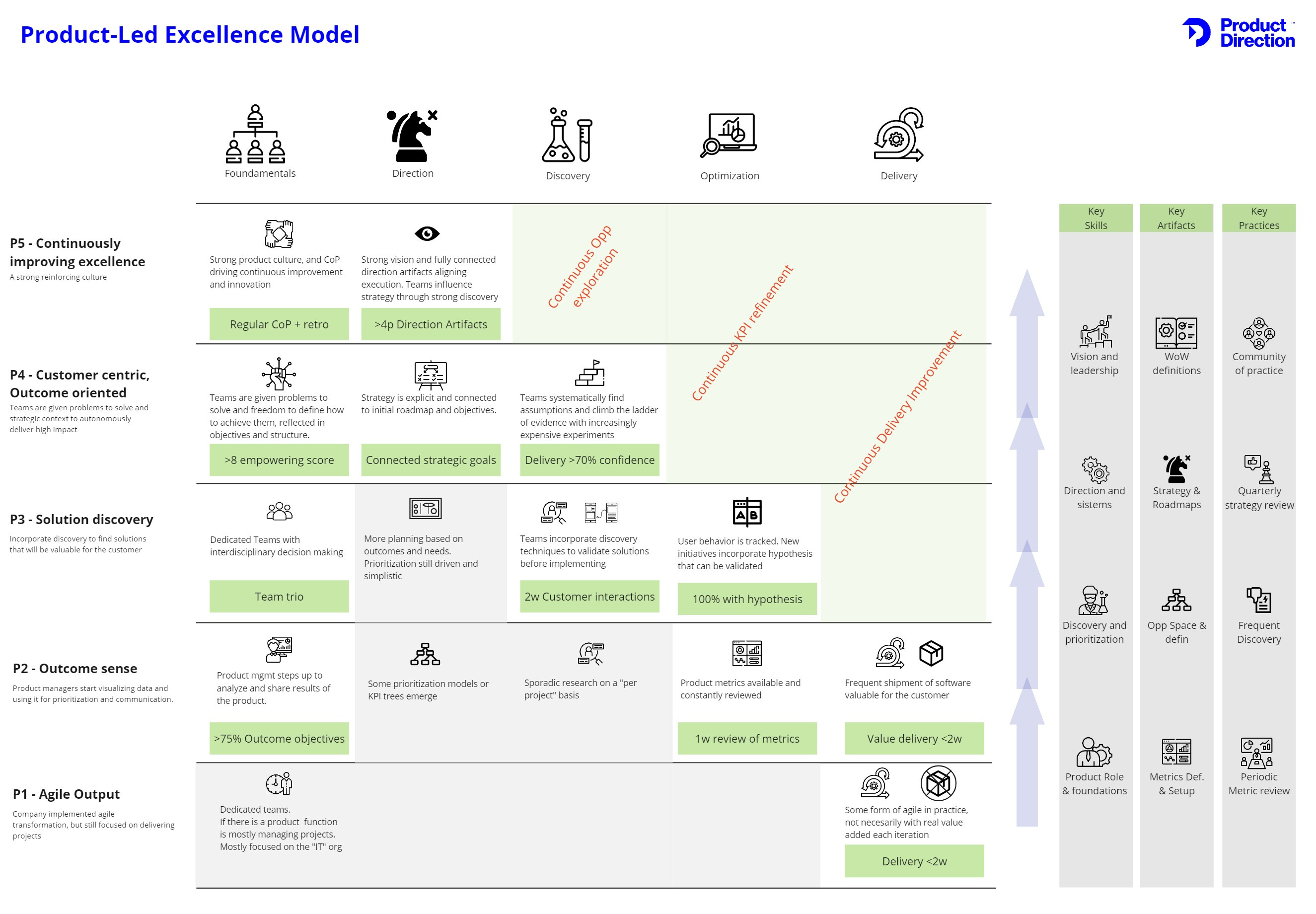
Task: Click the 2w Customer interactions box
Action: point(589,596)
